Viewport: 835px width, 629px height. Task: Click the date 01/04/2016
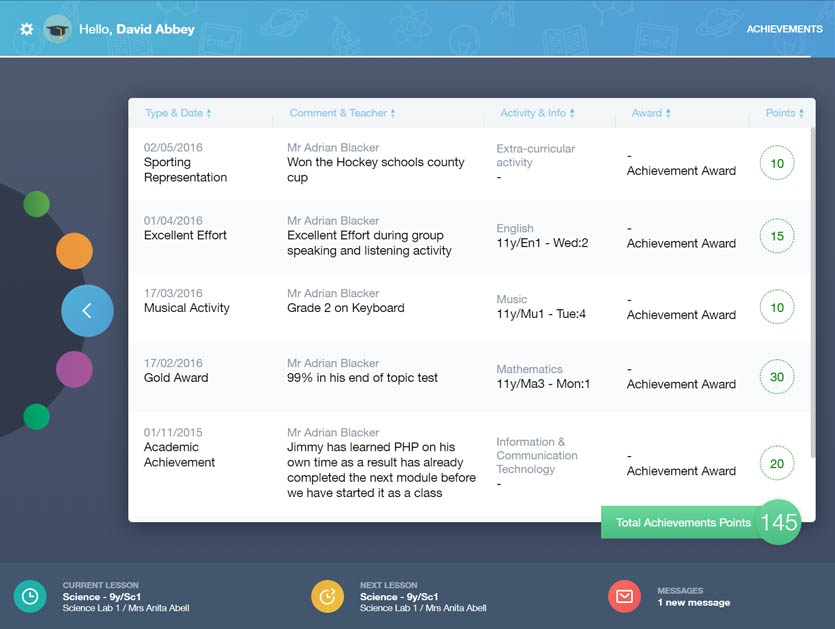tap(173, 220)
